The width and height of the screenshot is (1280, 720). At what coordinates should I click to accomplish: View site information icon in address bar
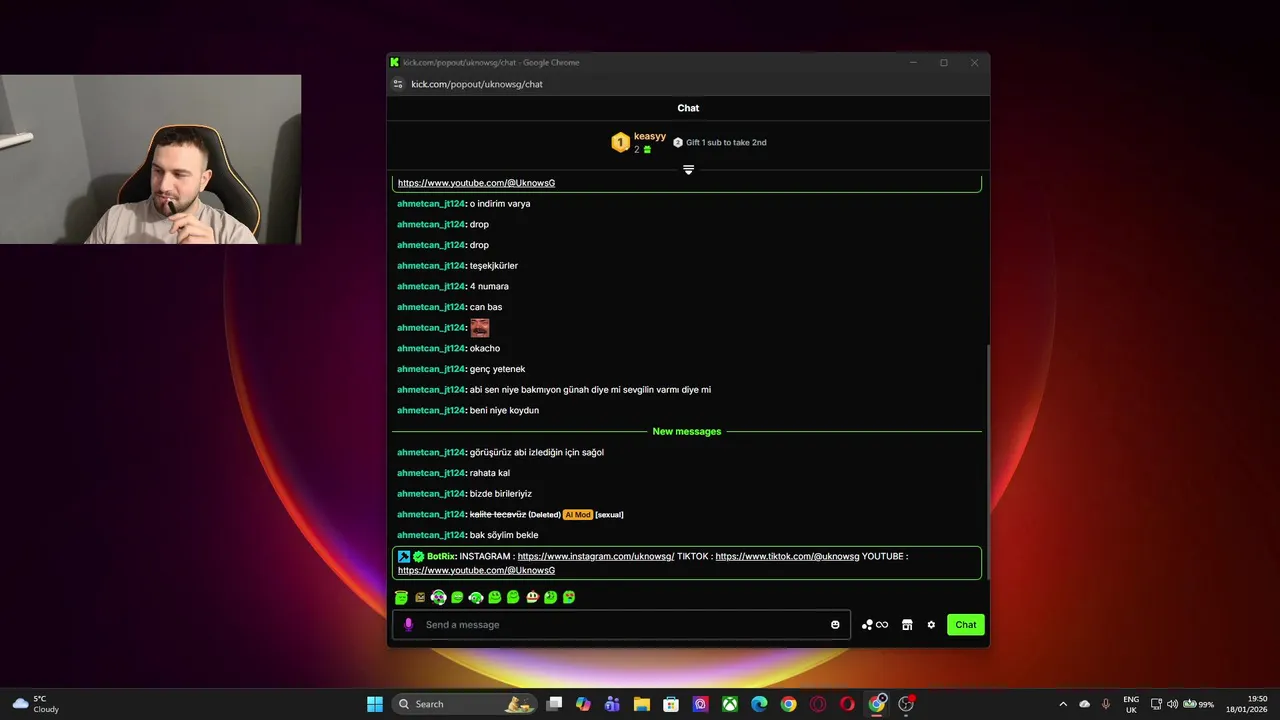point(398,84)
